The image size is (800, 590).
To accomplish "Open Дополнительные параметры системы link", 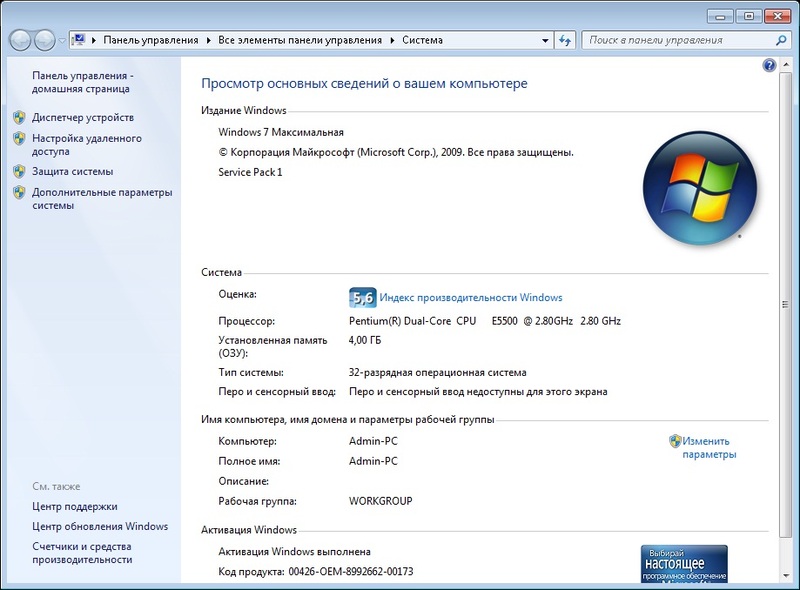I will pos(102,199).
